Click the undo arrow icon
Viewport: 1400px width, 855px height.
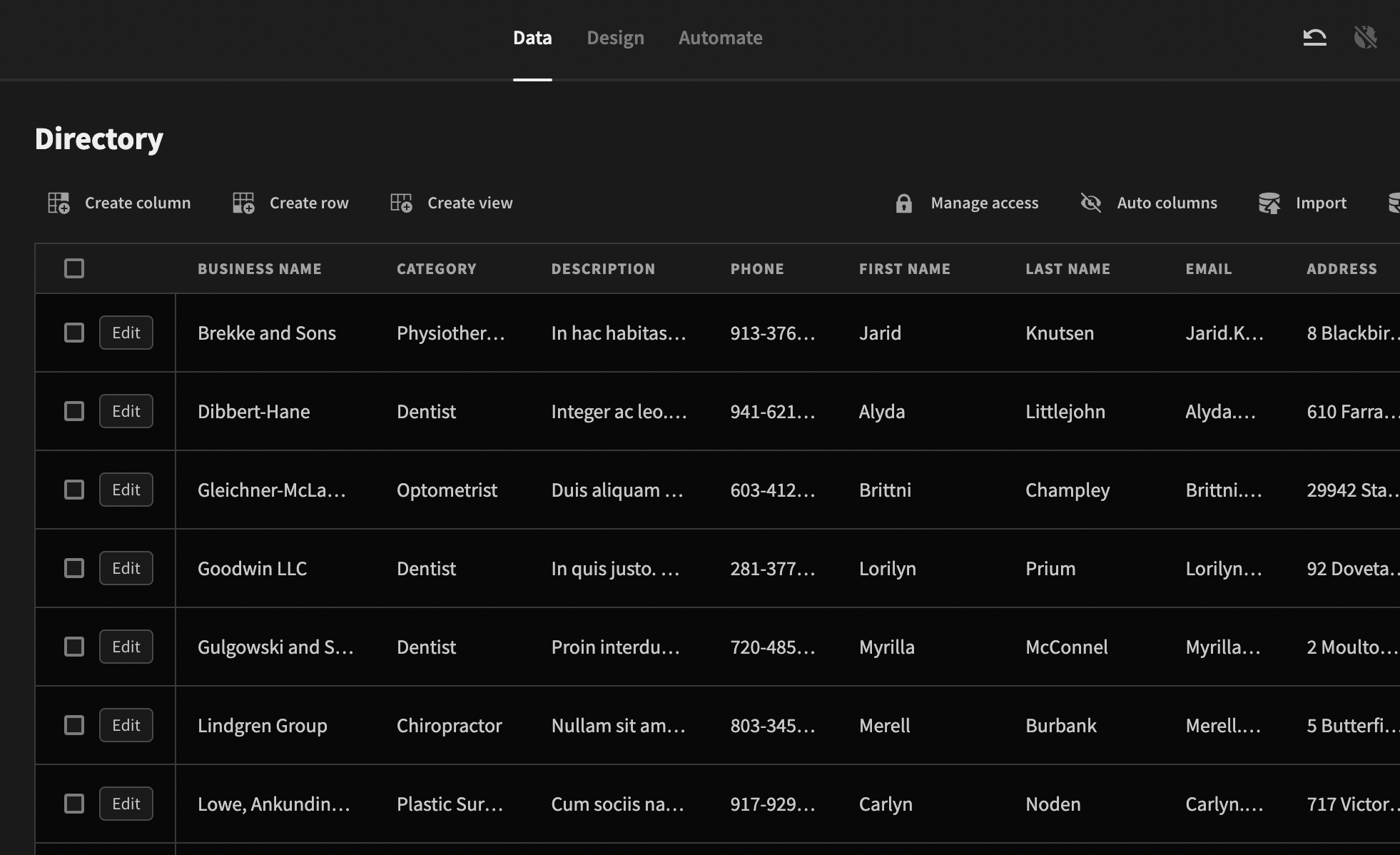click(x=1314, y=37)
